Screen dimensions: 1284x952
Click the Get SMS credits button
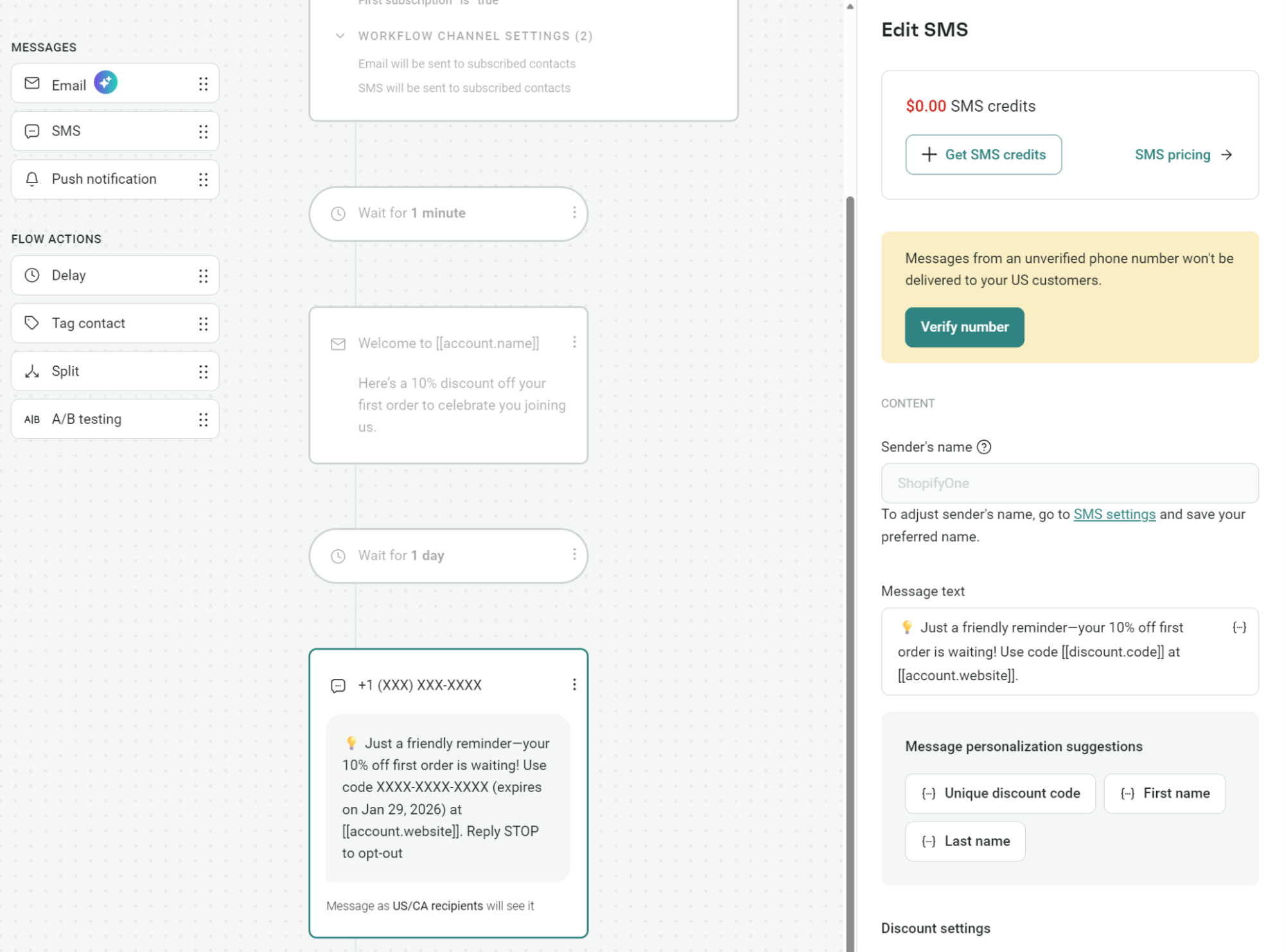(x=983, y=154)
